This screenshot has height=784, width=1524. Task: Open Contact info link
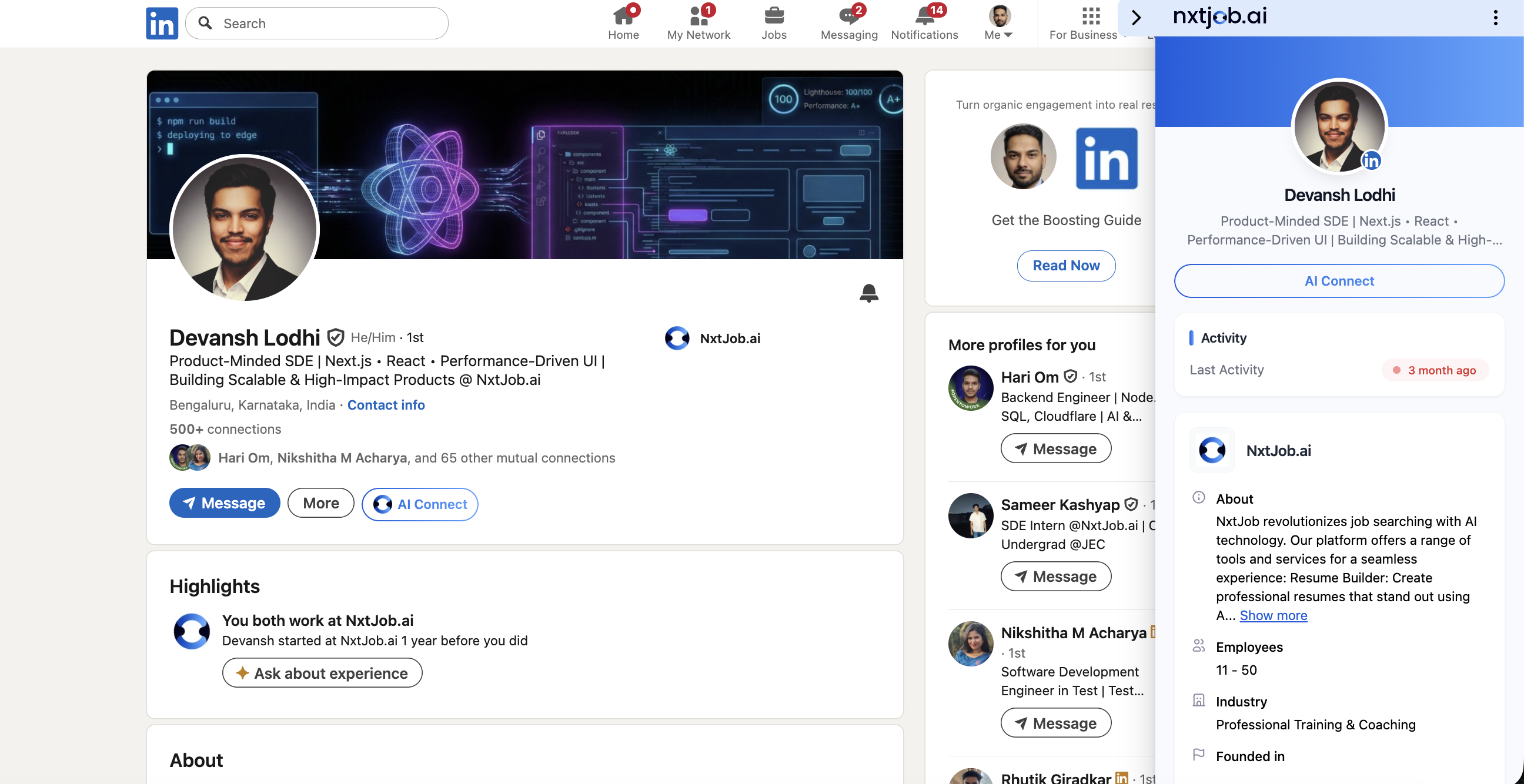[386, 405]
